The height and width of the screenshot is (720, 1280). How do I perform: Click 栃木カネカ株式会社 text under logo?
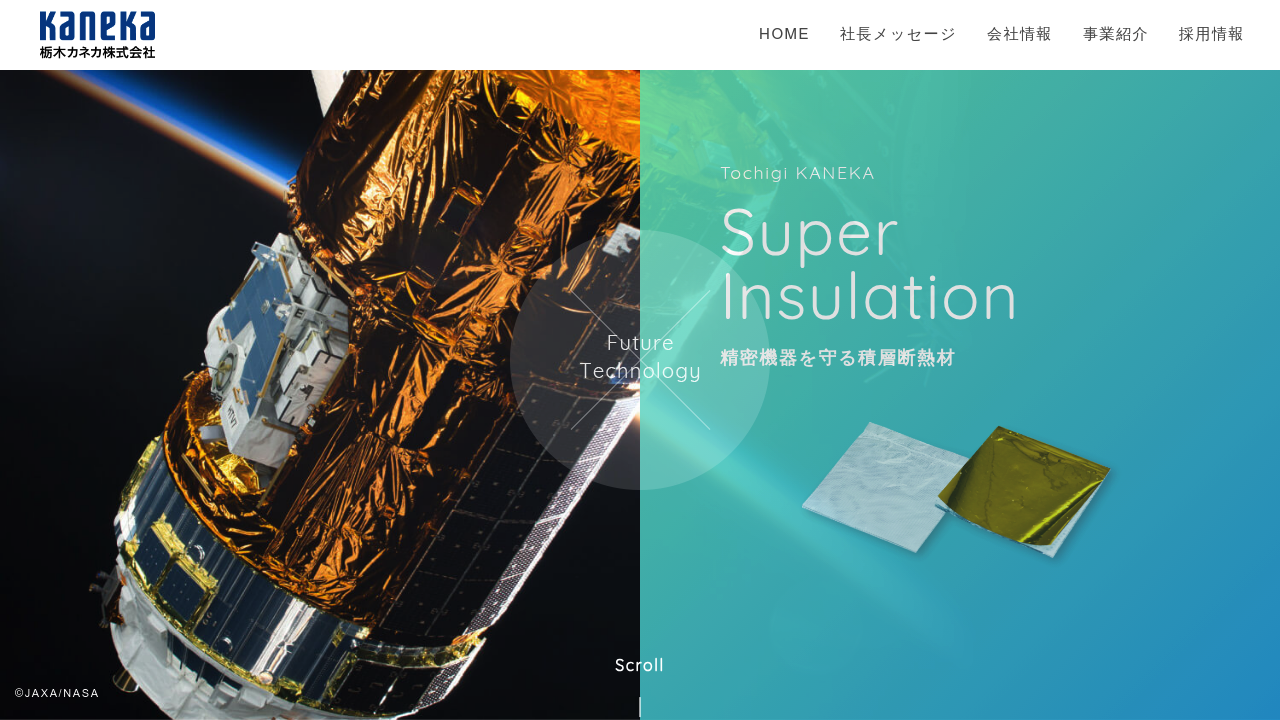pos(97,52)
